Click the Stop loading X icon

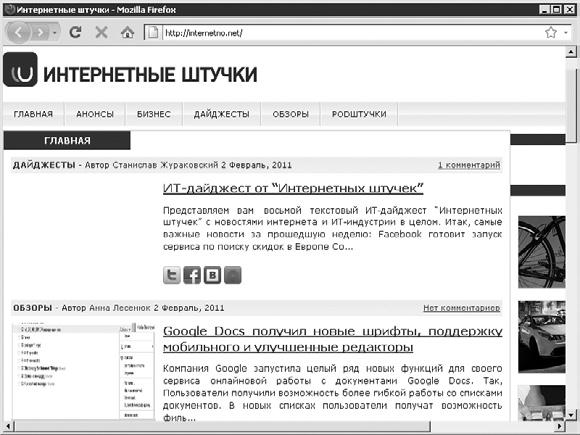click(x=101, y=33)
